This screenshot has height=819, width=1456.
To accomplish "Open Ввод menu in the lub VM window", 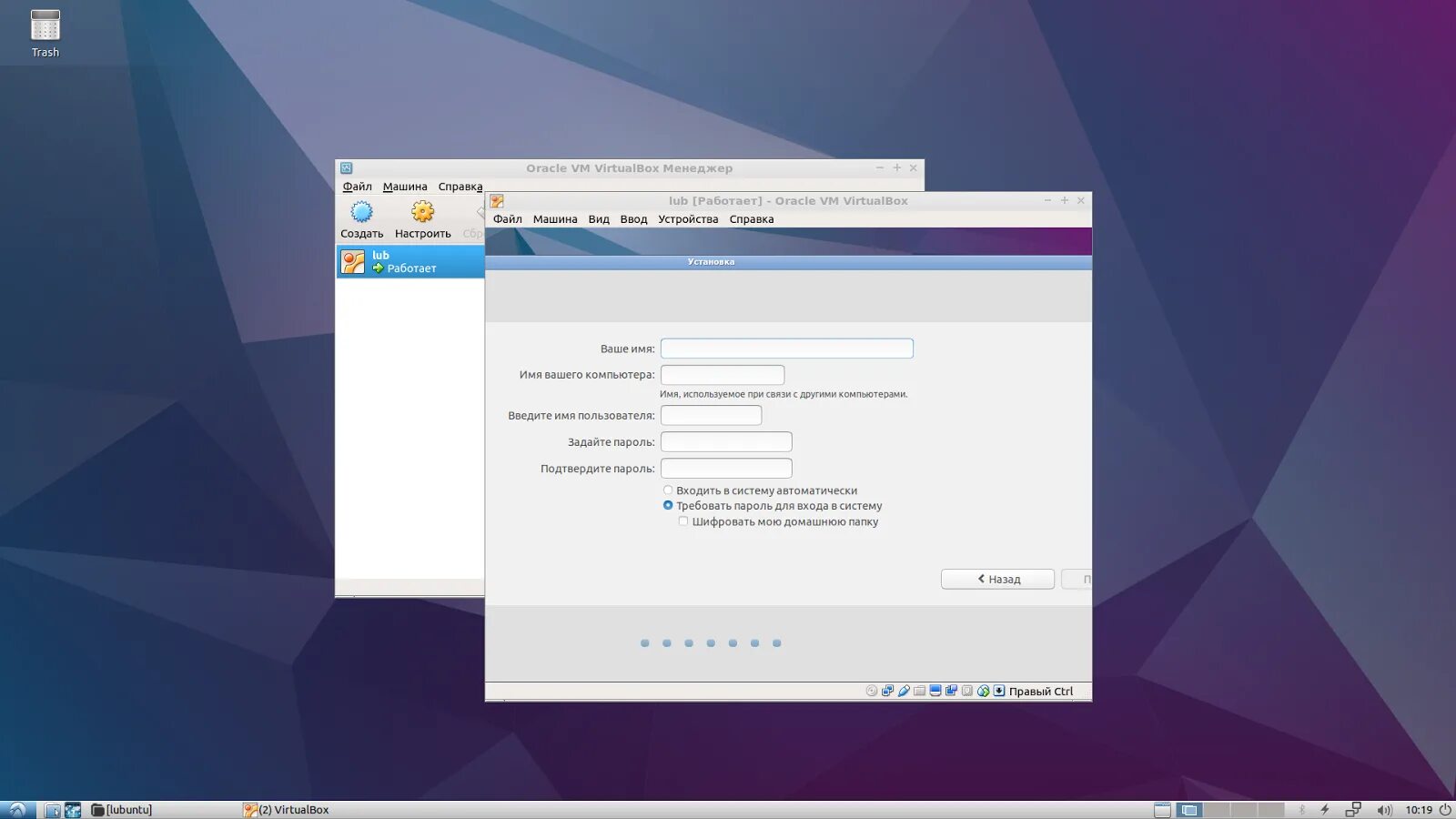I will coord(634,219).
